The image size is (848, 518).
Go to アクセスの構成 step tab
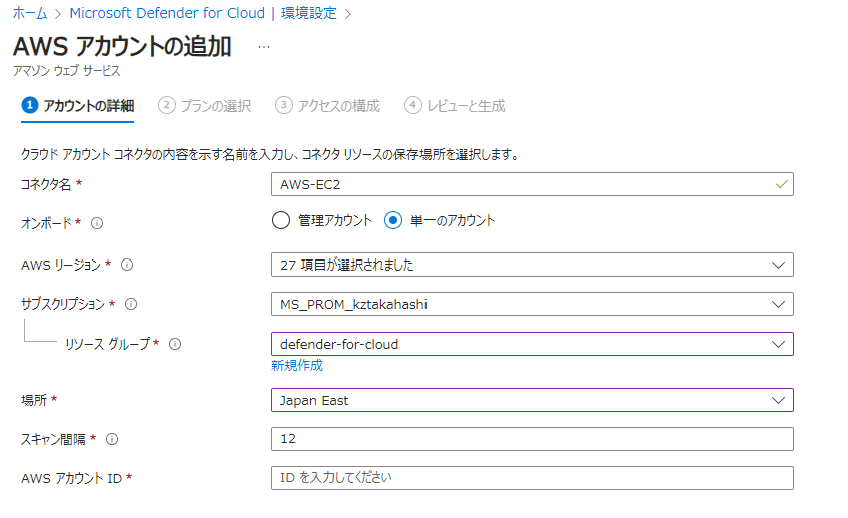[x=329, y=105]
